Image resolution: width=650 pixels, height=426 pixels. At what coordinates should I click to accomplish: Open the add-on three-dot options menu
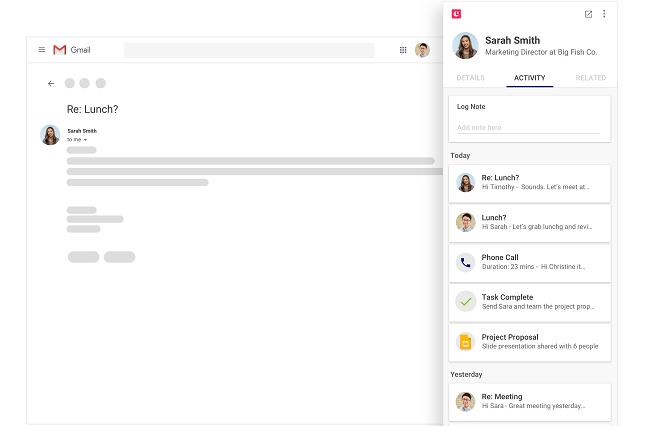604,14
